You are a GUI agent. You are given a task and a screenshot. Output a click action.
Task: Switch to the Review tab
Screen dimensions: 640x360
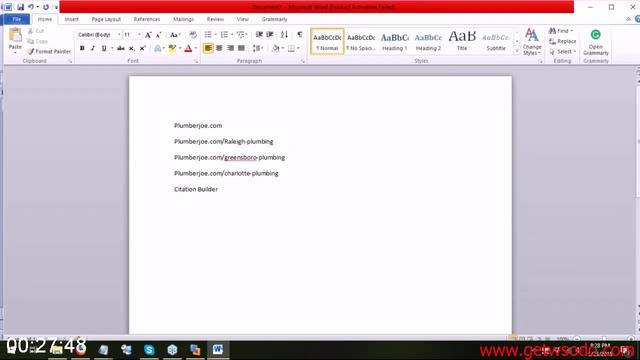pyautogui.click(x=215, y=19)
